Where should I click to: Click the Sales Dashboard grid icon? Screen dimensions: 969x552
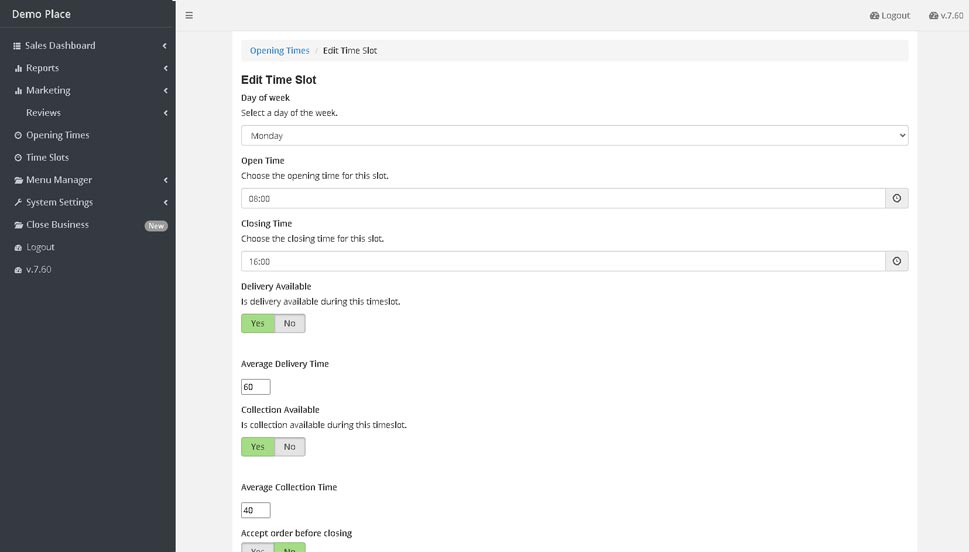17,46
